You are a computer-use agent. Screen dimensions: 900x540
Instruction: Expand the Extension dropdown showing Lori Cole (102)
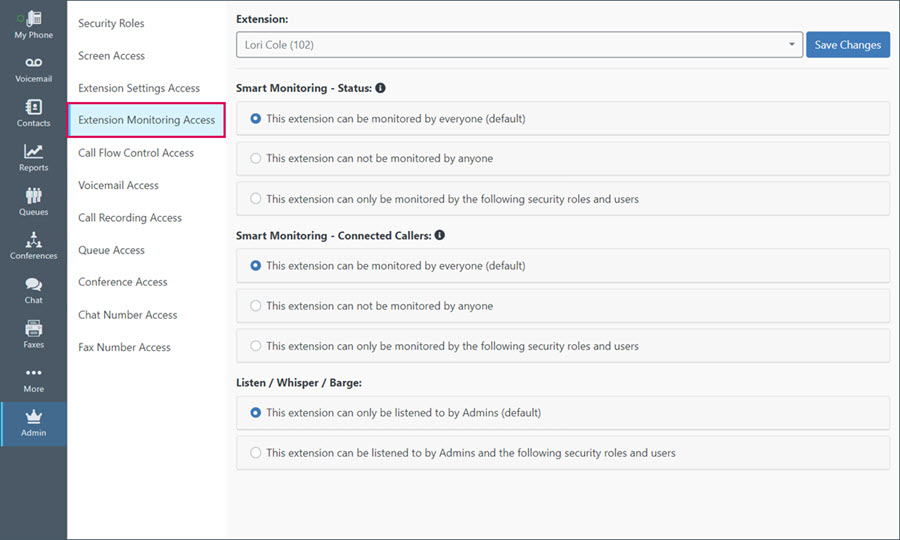(x=519, y=45)
